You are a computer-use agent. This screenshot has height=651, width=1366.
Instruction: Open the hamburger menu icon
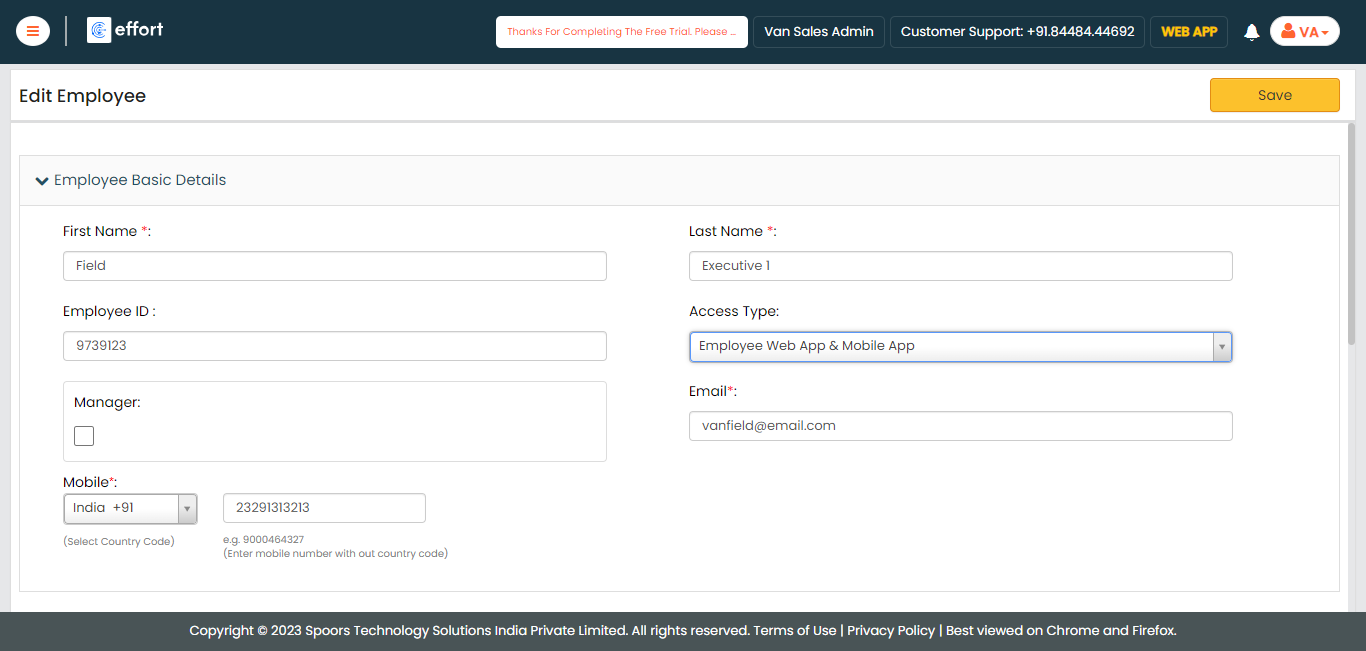pyautogui.click(x=33, y=31)
